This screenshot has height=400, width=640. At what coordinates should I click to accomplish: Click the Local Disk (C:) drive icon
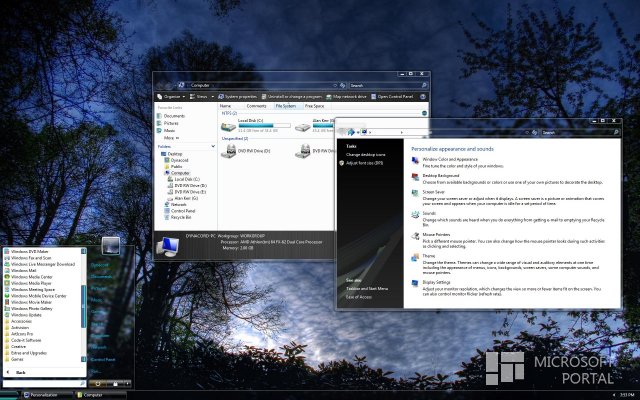(228, 127)
